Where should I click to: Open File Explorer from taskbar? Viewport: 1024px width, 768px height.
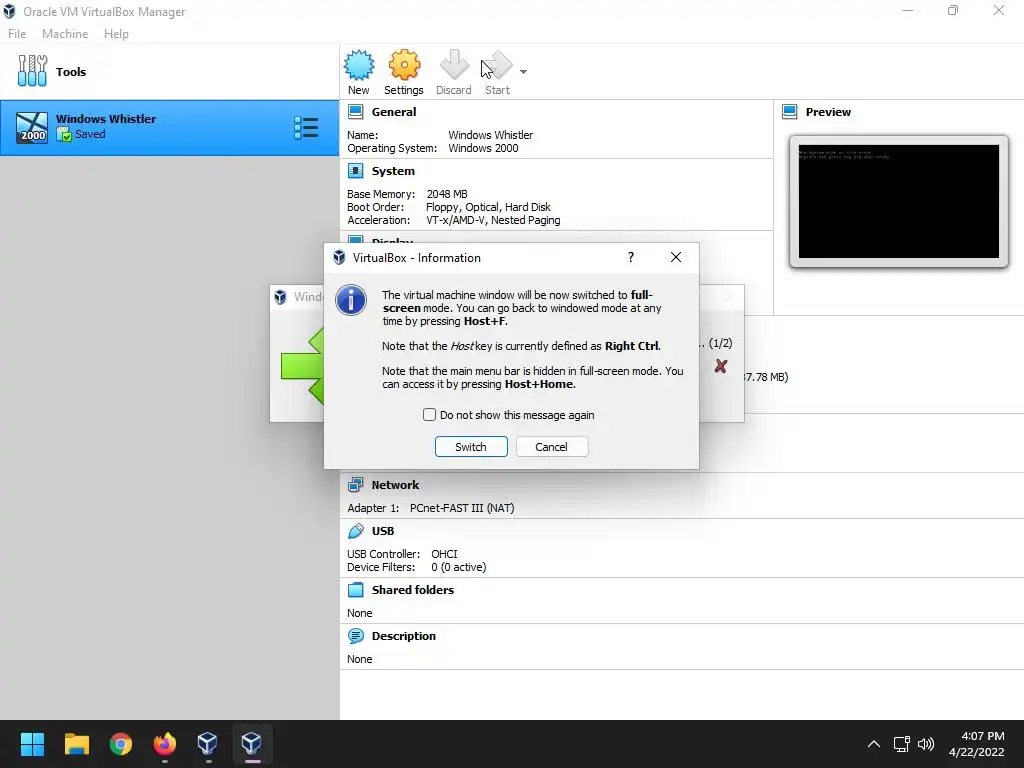pyautogui.click(x=76, y=743)
